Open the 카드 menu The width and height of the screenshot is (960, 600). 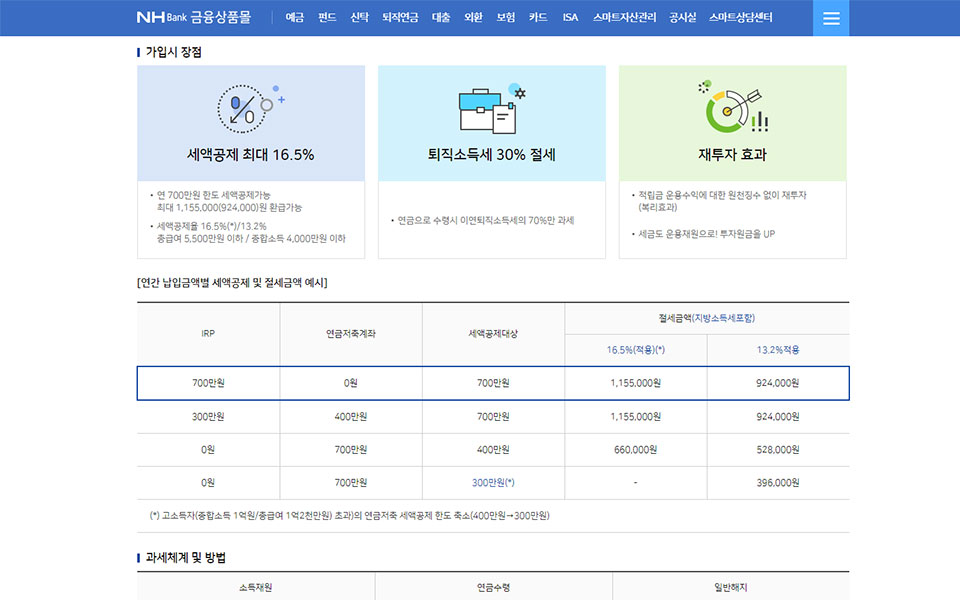538,17
